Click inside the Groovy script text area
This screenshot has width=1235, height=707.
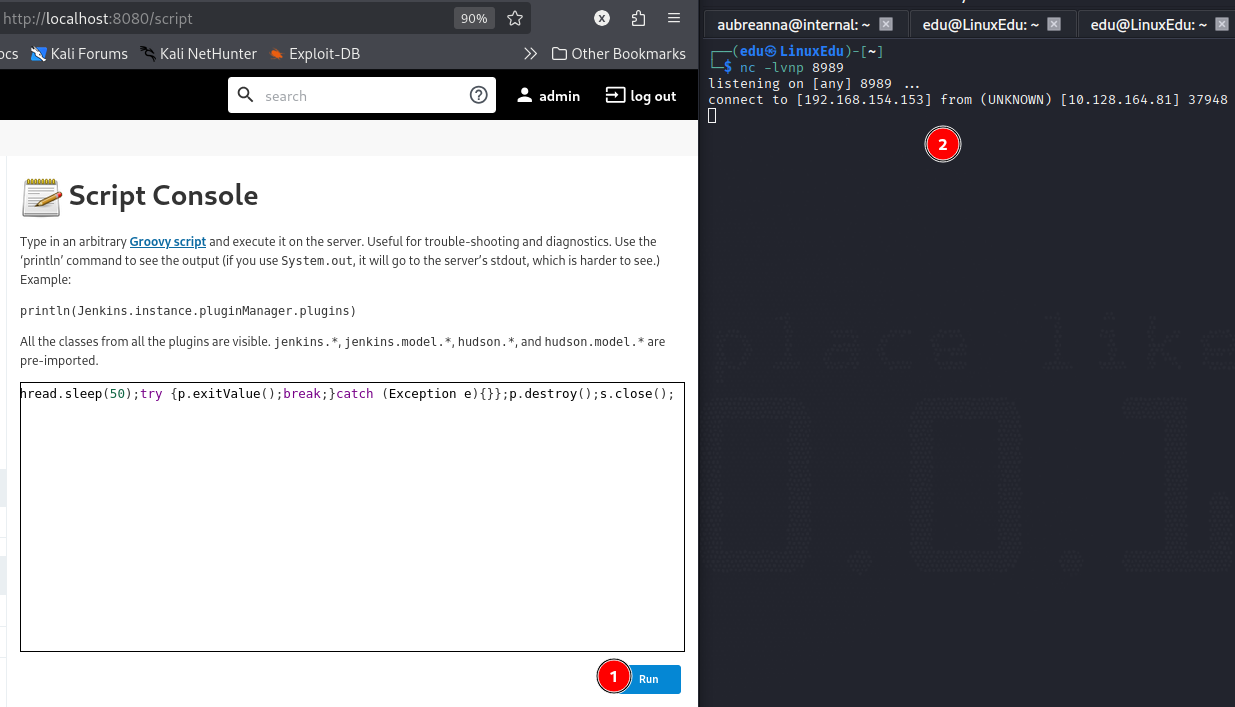point(352,516)
